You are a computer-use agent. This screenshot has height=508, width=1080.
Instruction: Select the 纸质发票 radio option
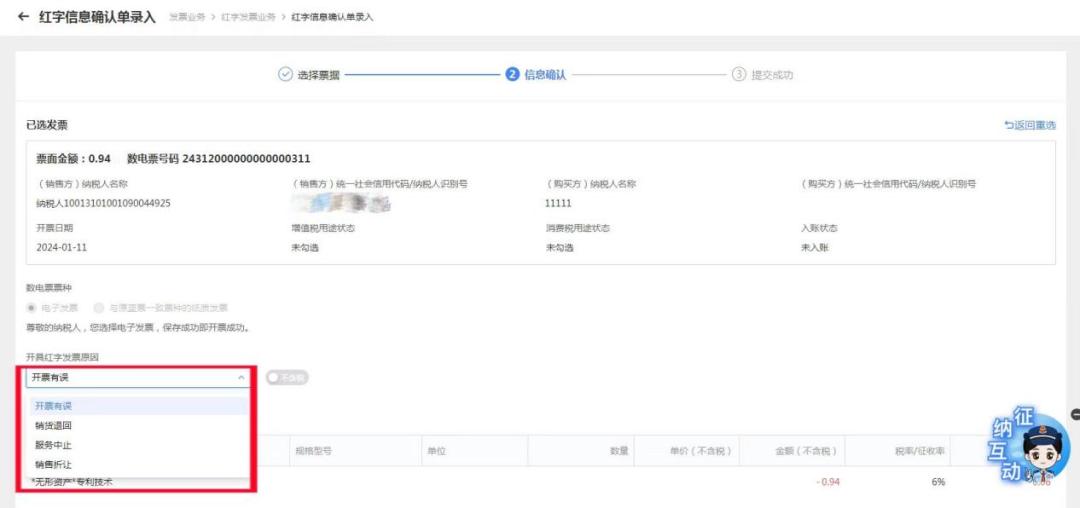coord(100,308)
